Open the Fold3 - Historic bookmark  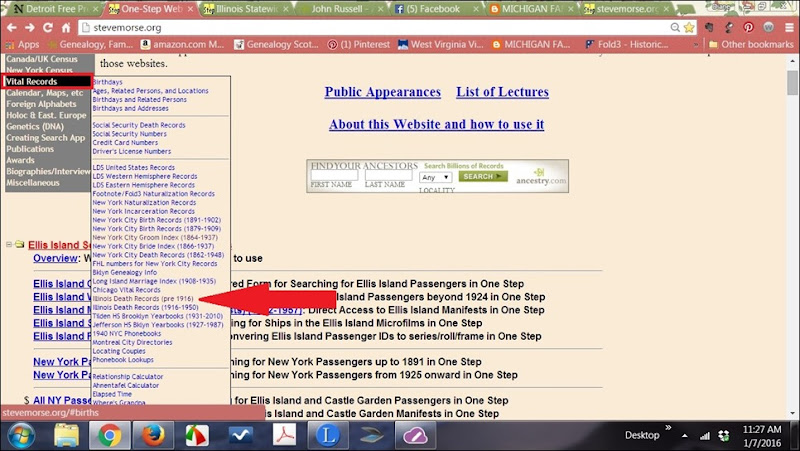tap(627, 44)
